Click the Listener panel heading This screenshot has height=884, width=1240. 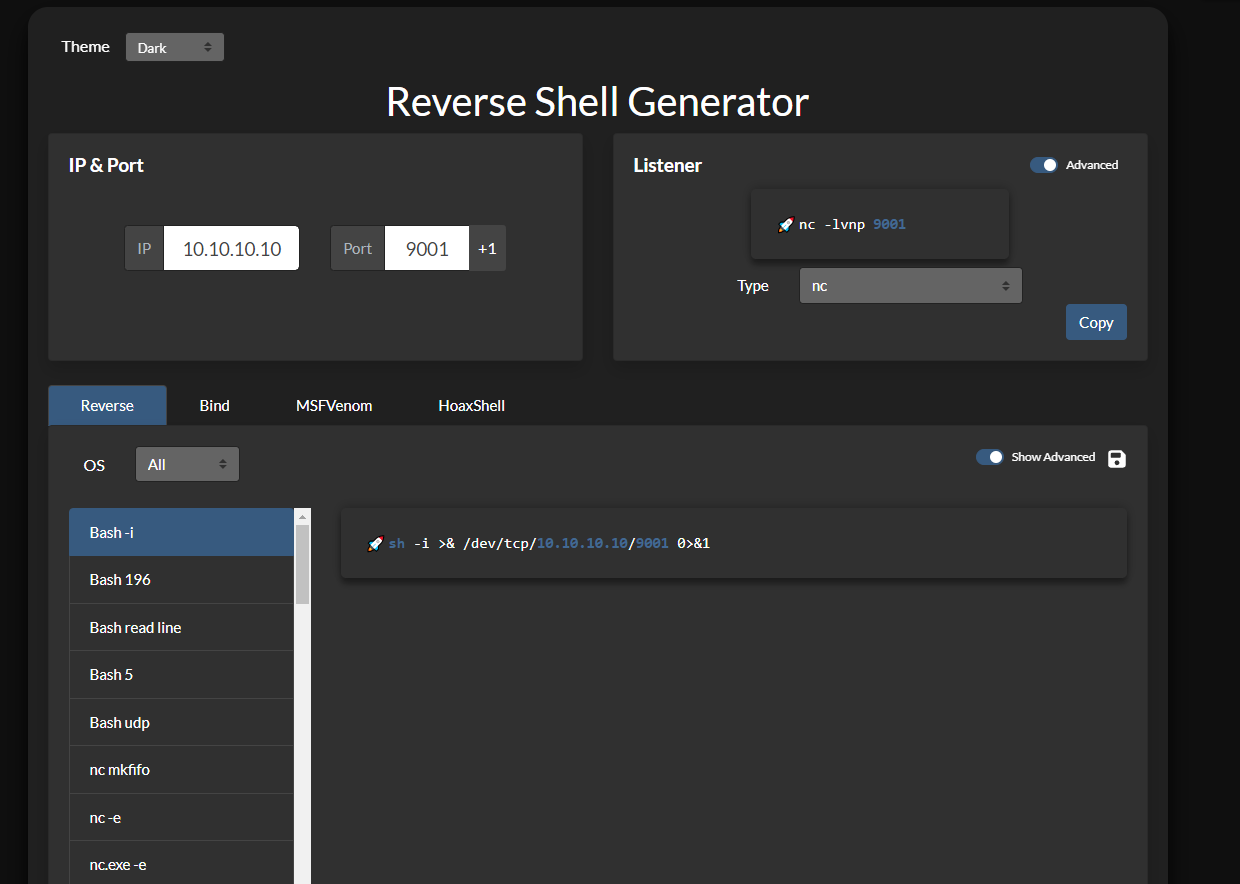(667, 165)
